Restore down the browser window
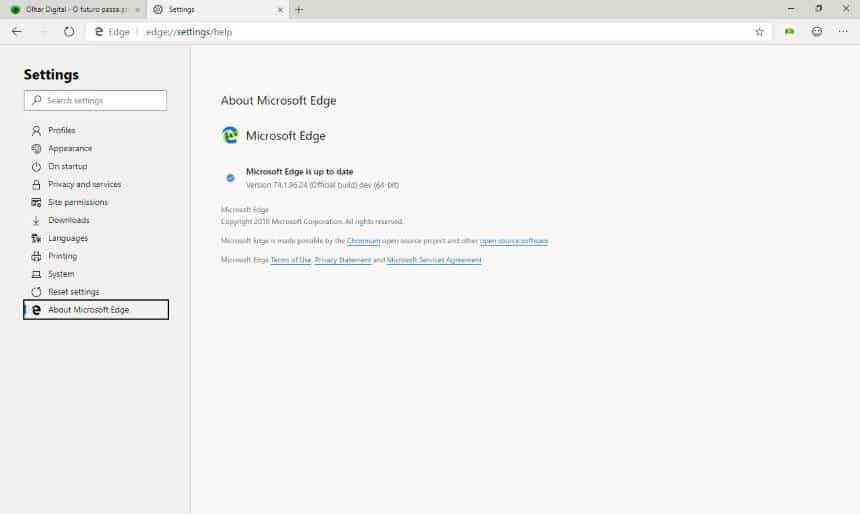 (x=818, y=9)
